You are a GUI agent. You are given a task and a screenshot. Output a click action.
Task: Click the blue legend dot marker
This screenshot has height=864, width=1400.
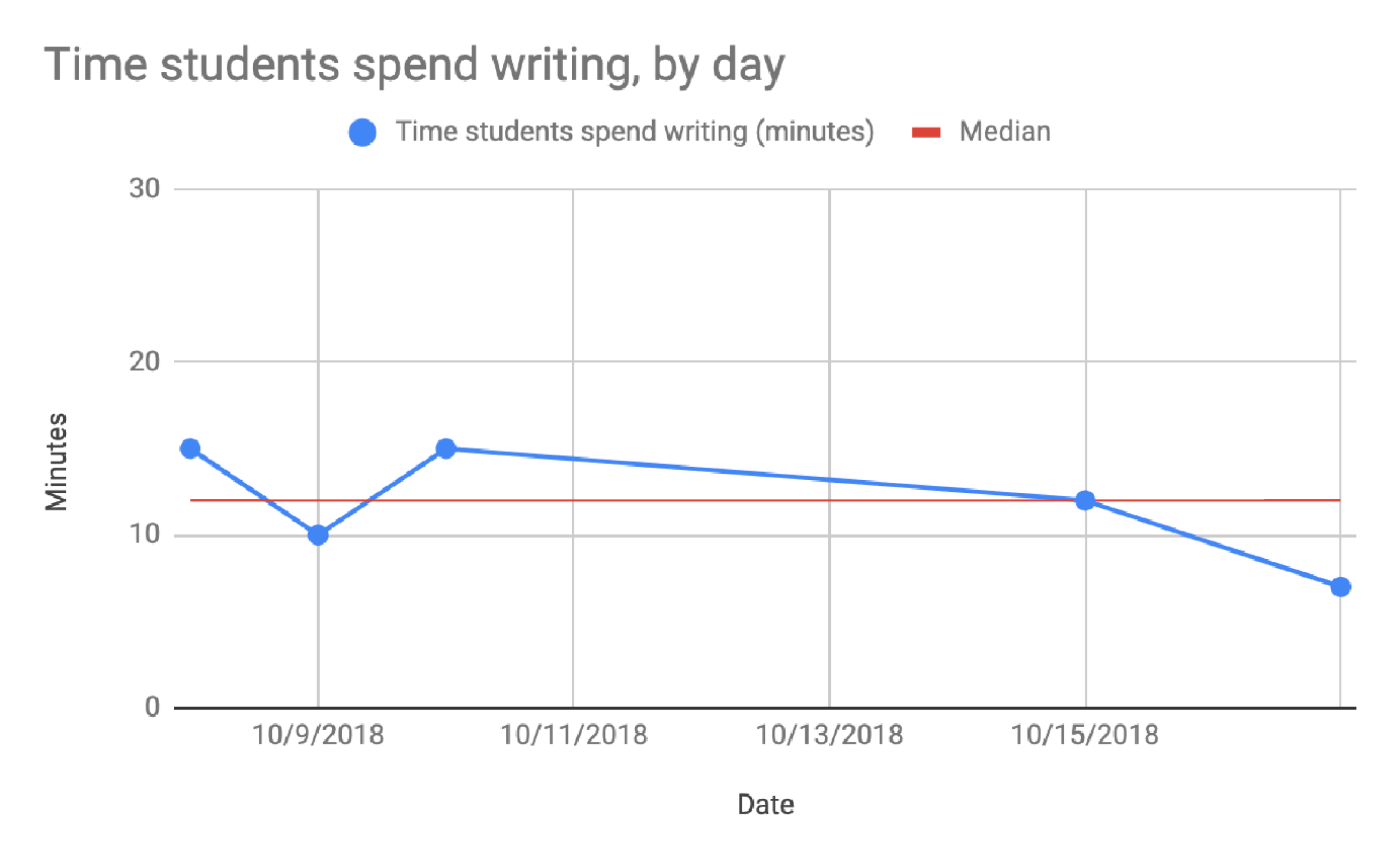362,132
